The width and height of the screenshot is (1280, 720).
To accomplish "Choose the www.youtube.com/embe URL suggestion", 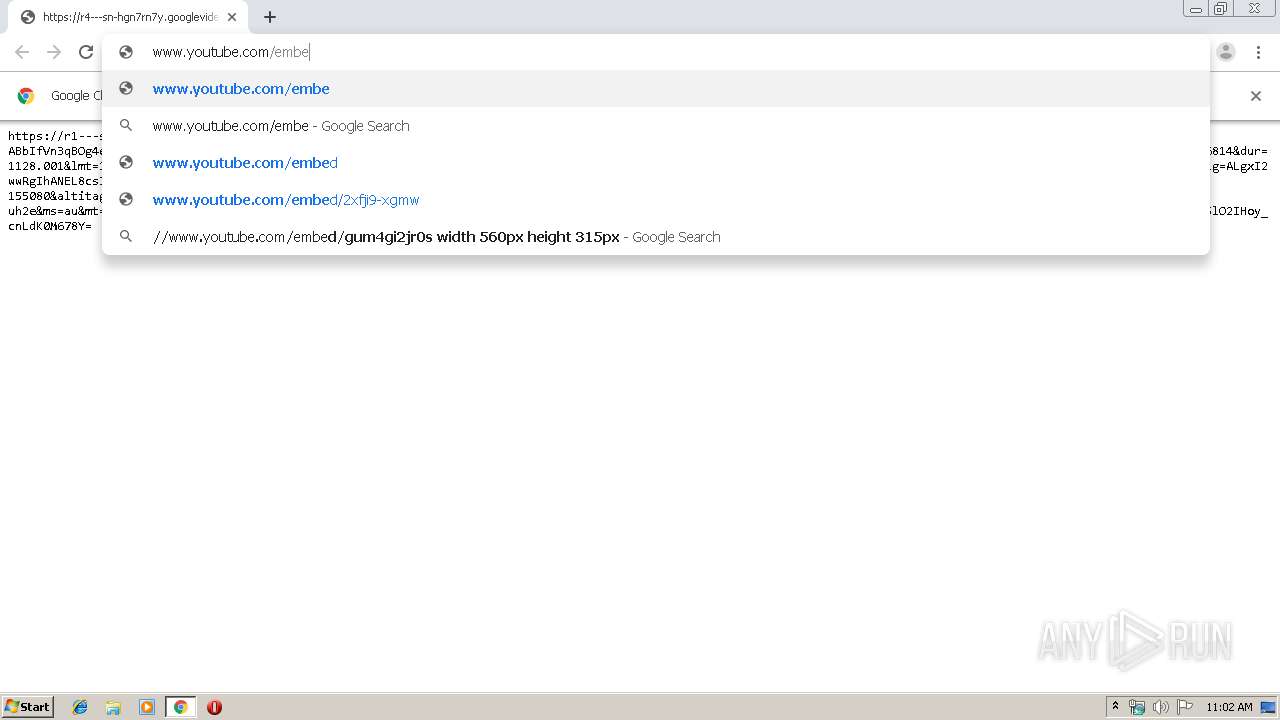I will (656, 89).
